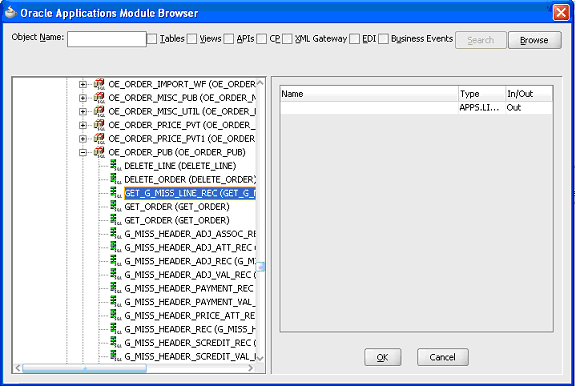Viewport: 575px width, 386px height.
Task: Check the EDI option
Action: (354, 38)
